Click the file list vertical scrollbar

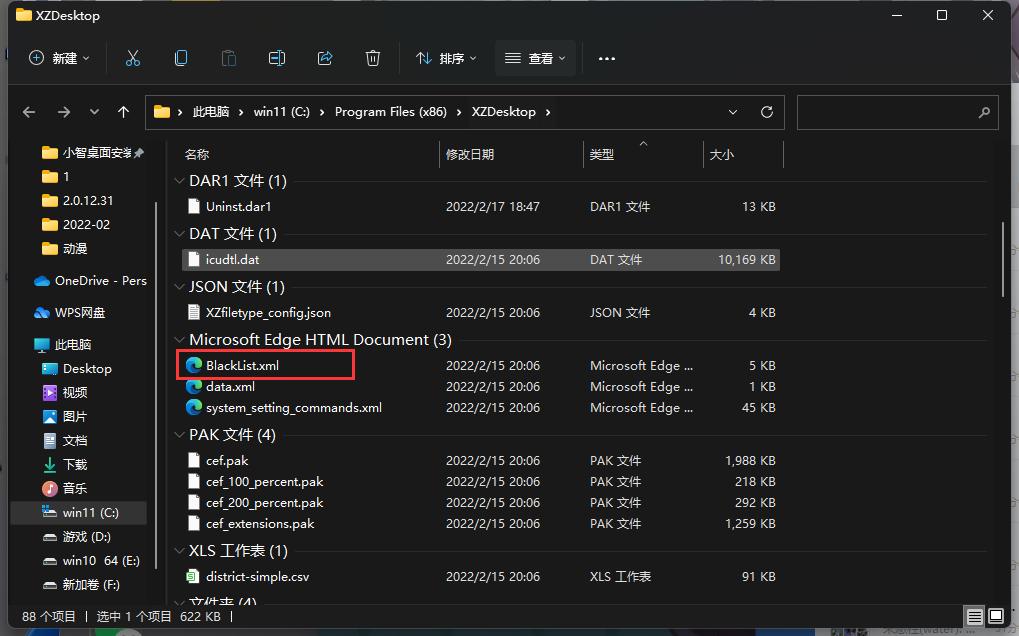(1003, 260)
